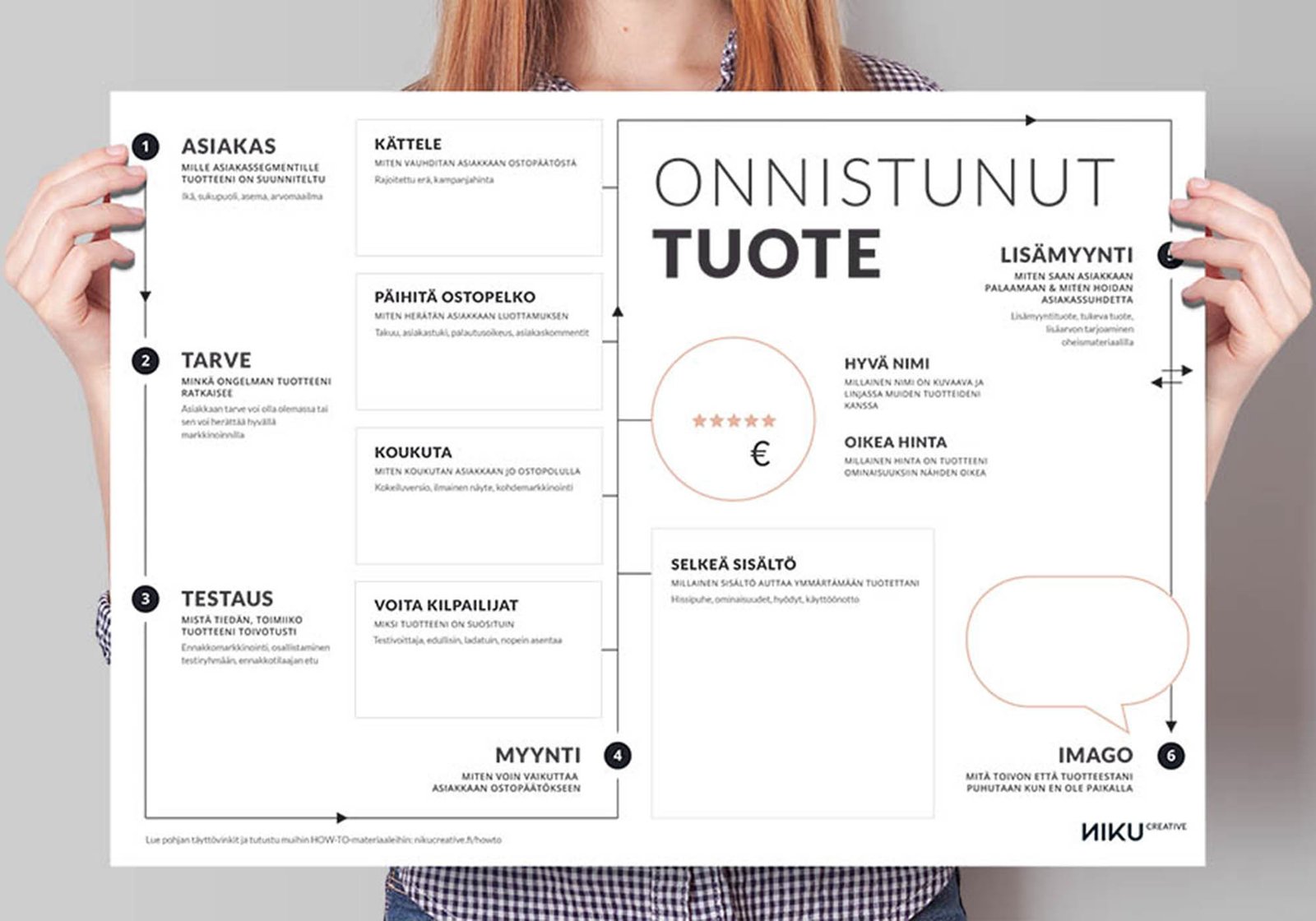The width and height of the screenshot is (1316, 921).
Task: Click the number 4 circle beside MYYNTI
Action: coord(618,756)
